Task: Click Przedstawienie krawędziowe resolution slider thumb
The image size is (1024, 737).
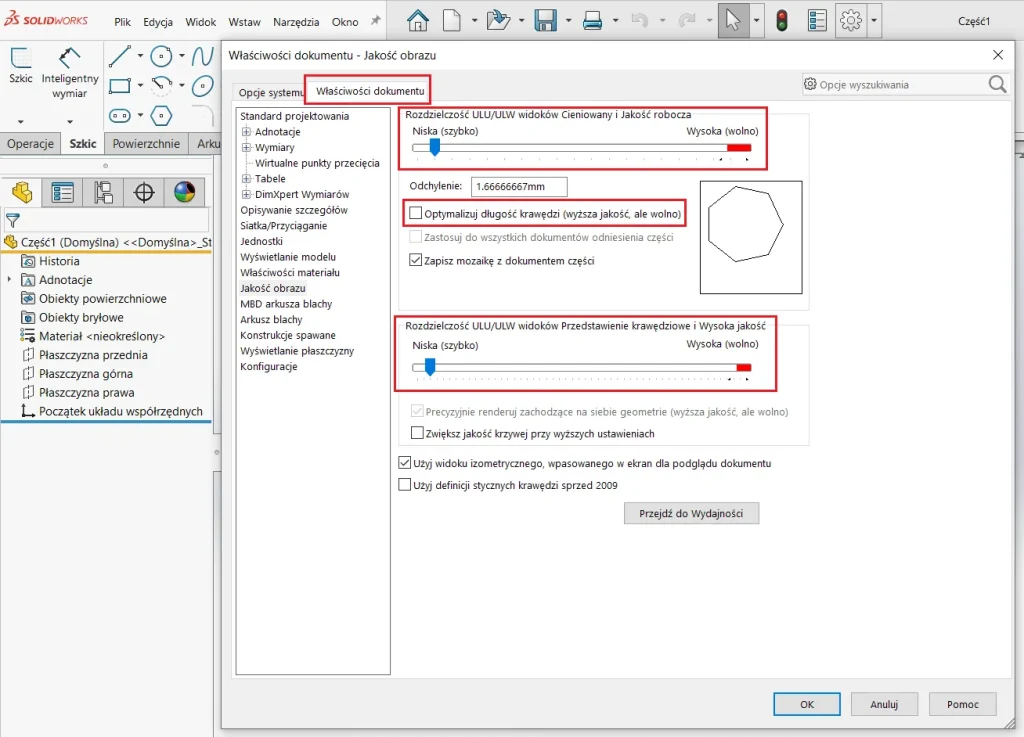Action: [x=430, y=367]
